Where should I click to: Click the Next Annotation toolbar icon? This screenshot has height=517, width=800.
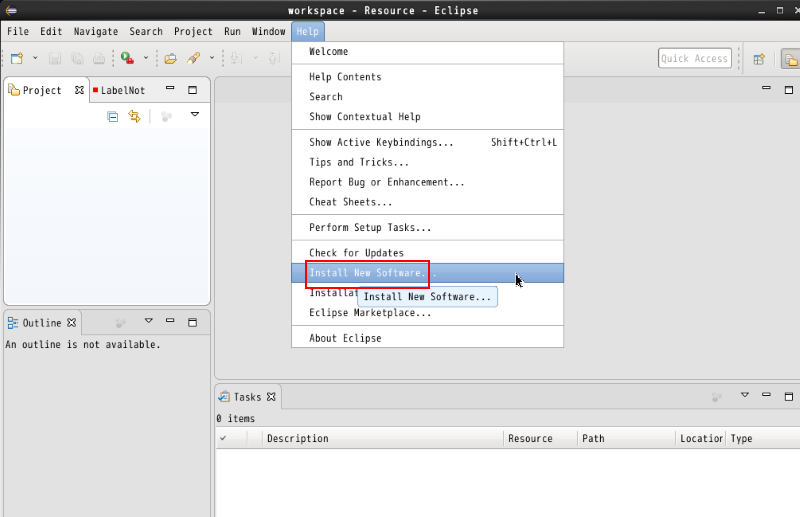point(236,58)
